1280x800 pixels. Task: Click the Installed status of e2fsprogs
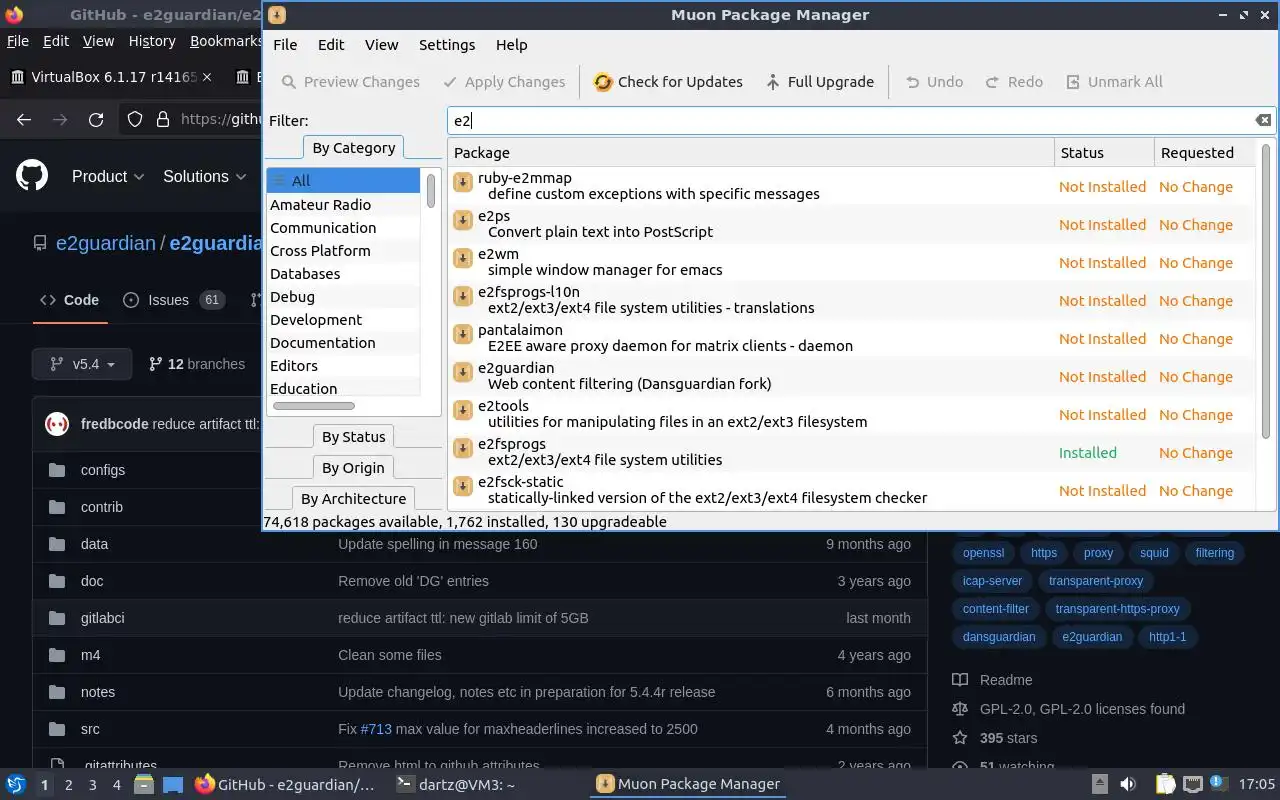1087,453
